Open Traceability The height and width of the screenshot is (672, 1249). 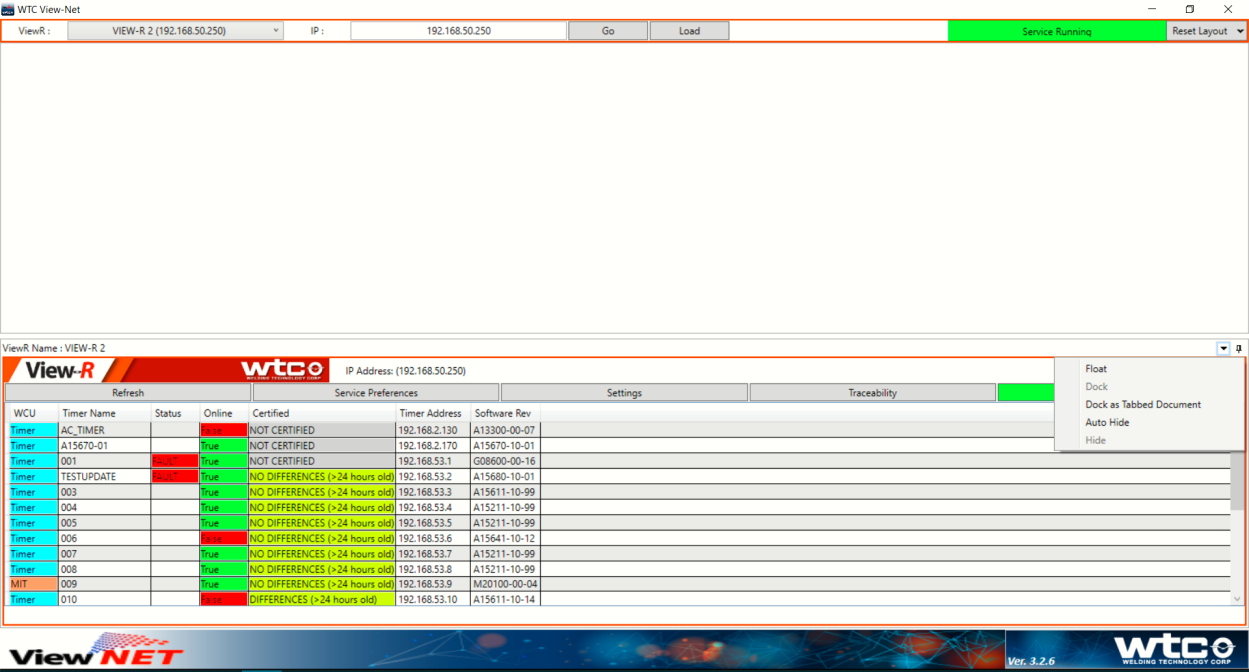tap(873, 393)
